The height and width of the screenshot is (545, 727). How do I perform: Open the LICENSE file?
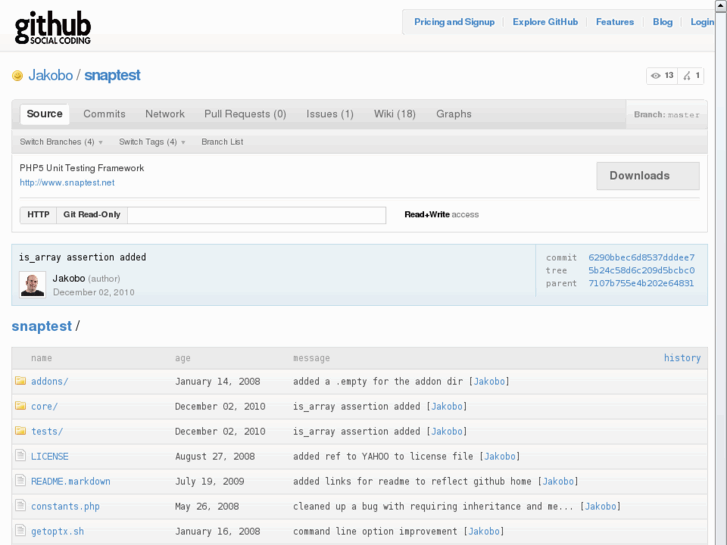coord(50,456)
